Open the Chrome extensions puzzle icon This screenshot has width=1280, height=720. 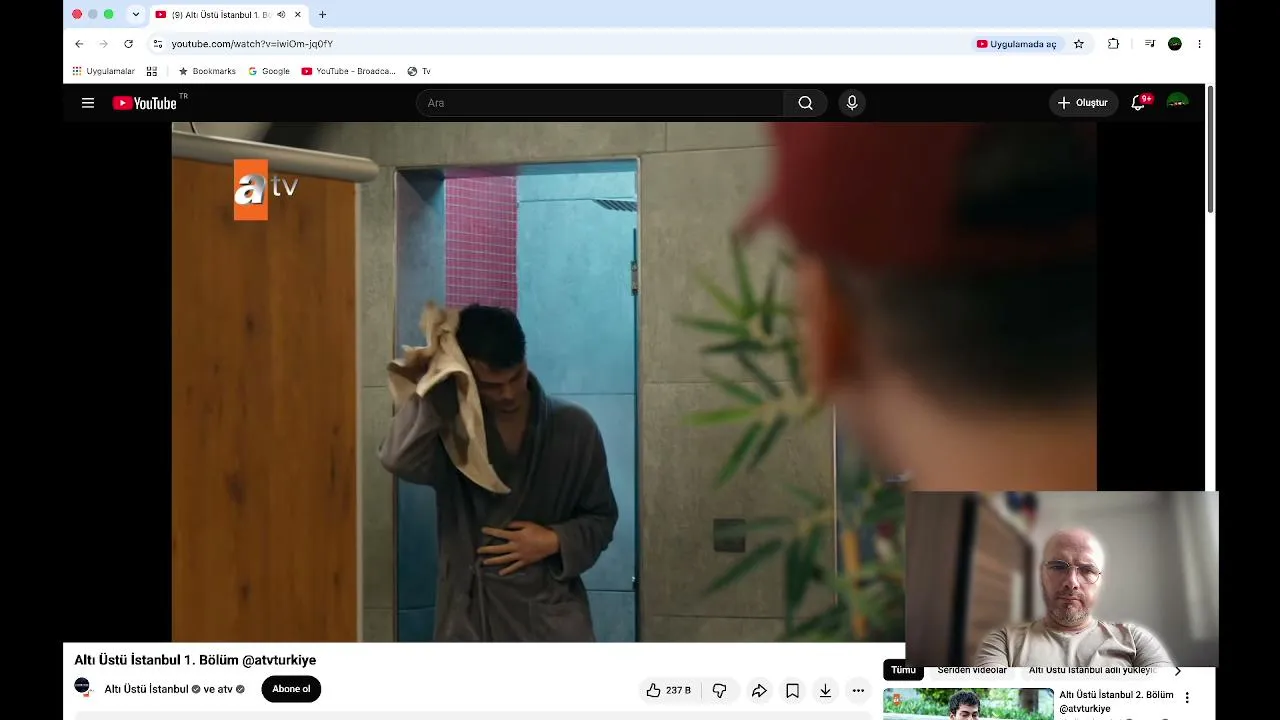point(1113,44)
